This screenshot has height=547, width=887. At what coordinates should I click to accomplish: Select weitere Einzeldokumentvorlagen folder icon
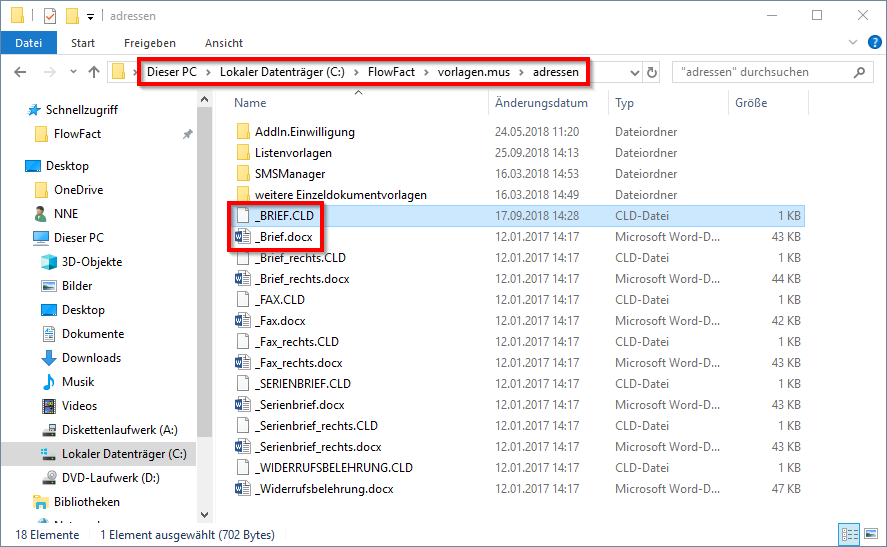pos(243,194)
